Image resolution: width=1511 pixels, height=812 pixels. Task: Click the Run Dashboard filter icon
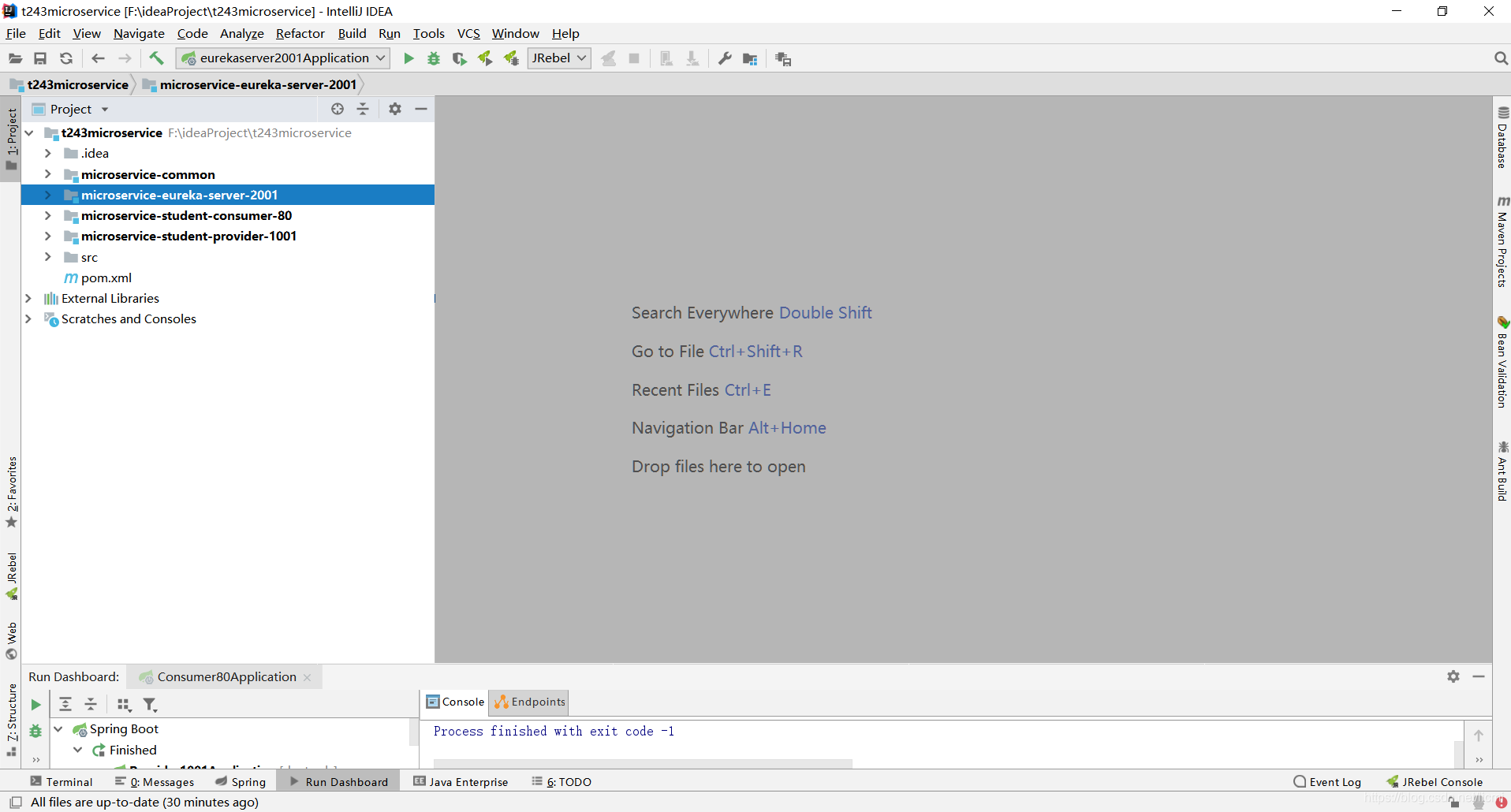[x=150, y=705]
